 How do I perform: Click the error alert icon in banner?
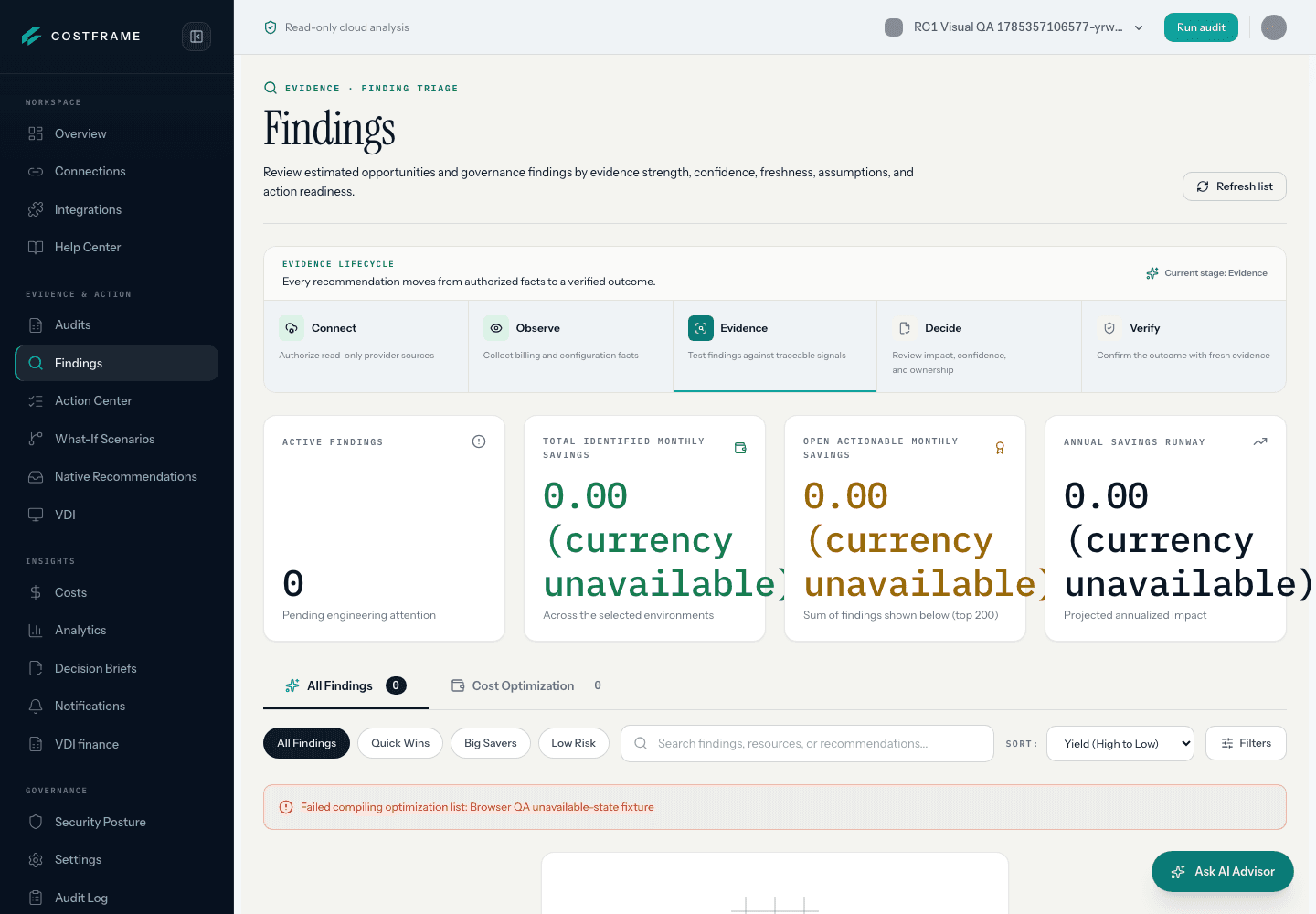click(x=286, y=807)
